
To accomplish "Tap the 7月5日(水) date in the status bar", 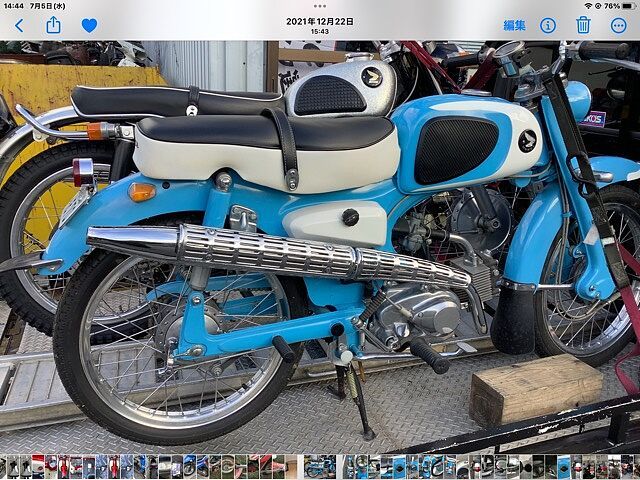I will tap(48, 6).
